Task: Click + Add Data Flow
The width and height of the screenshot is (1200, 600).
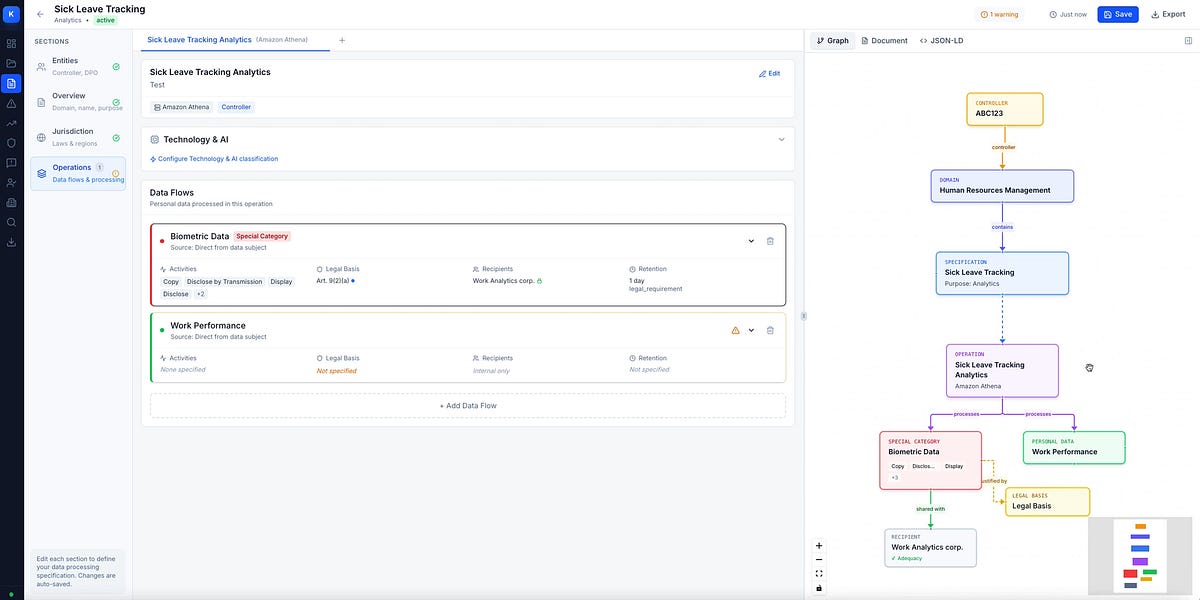Action: pyautogui.click(x=468, y=405)
